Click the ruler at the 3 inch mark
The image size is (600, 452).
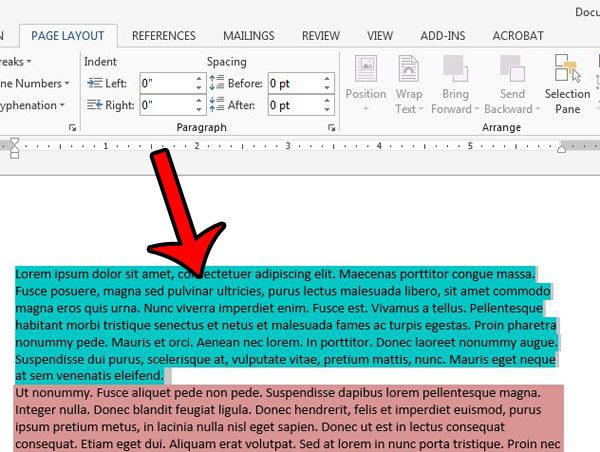coord(288,146)
